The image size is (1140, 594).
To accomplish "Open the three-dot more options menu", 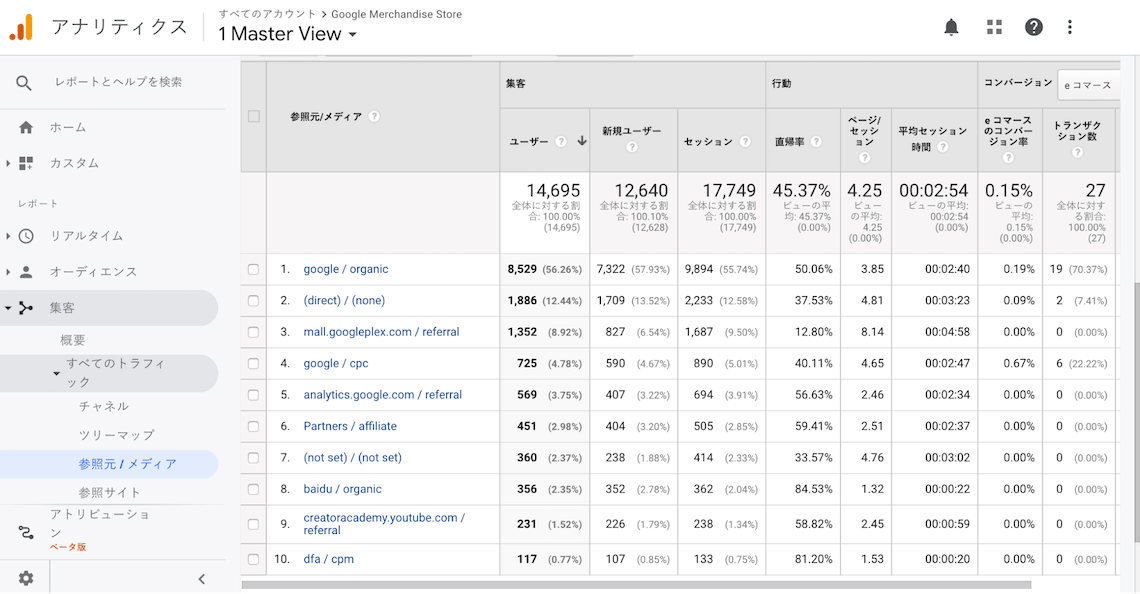I will tap(1069, 27).
